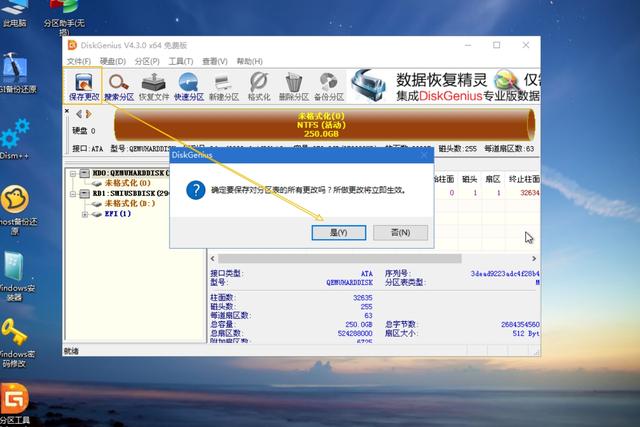Open Windows password modify key icon

16,343
